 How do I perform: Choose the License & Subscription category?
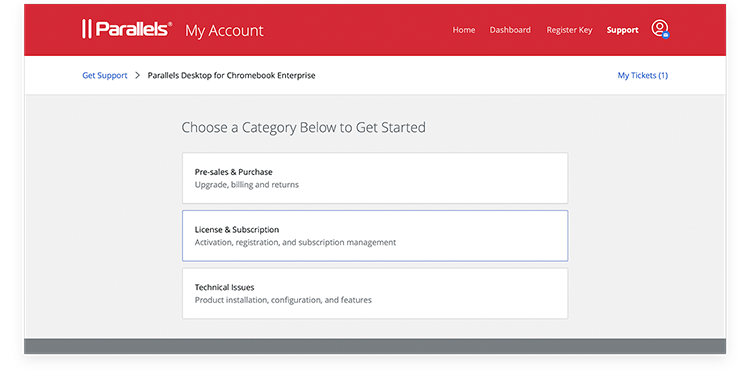(375, 236)
